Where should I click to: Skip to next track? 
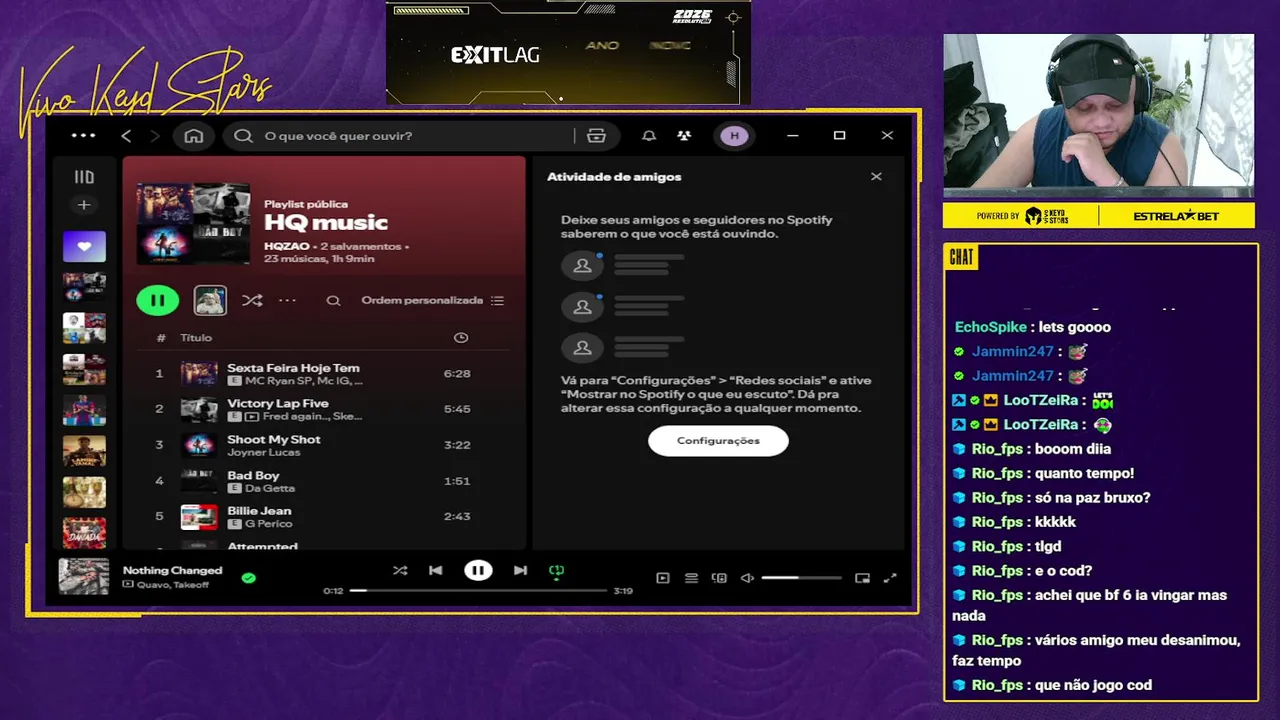[x=520, y=571]
